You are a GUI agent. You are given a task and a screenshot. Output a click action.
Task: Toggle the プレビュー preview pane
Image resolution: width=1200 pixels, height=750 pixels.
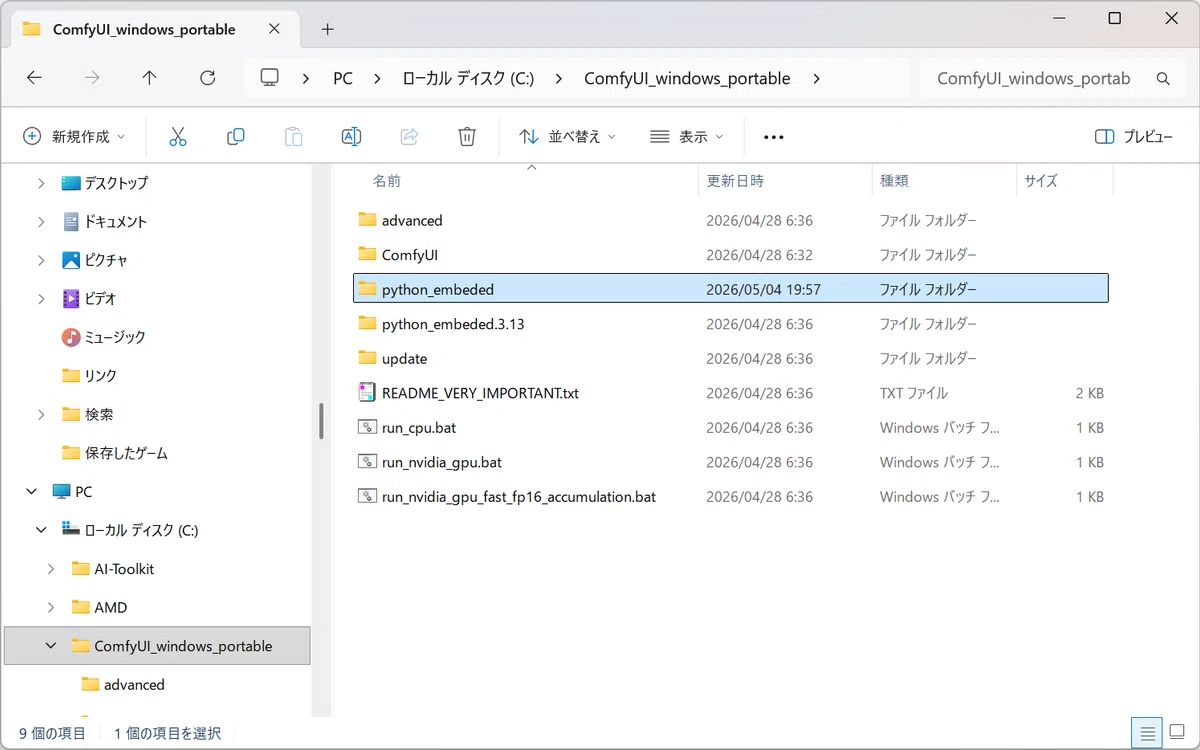click(1134, 137)
